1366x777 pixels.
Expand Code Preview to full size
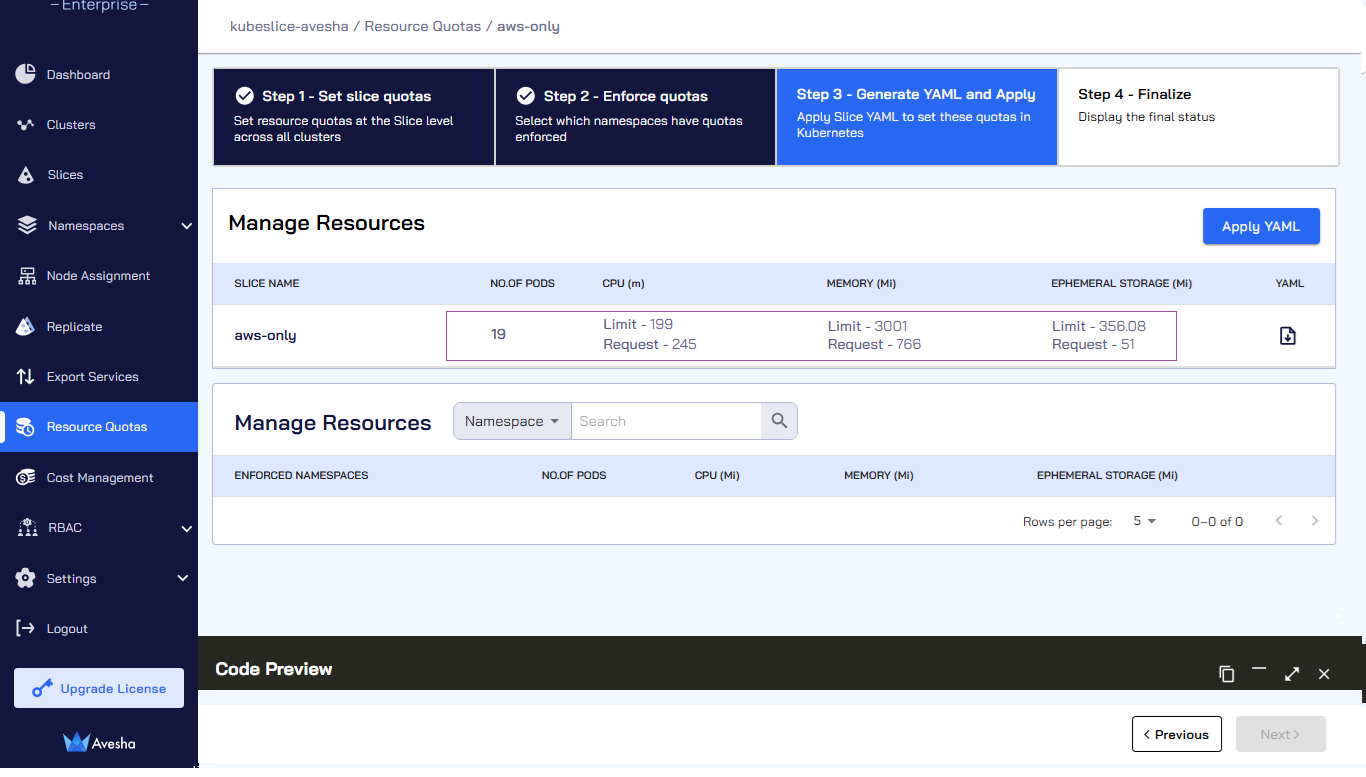tap(1292, 674)
